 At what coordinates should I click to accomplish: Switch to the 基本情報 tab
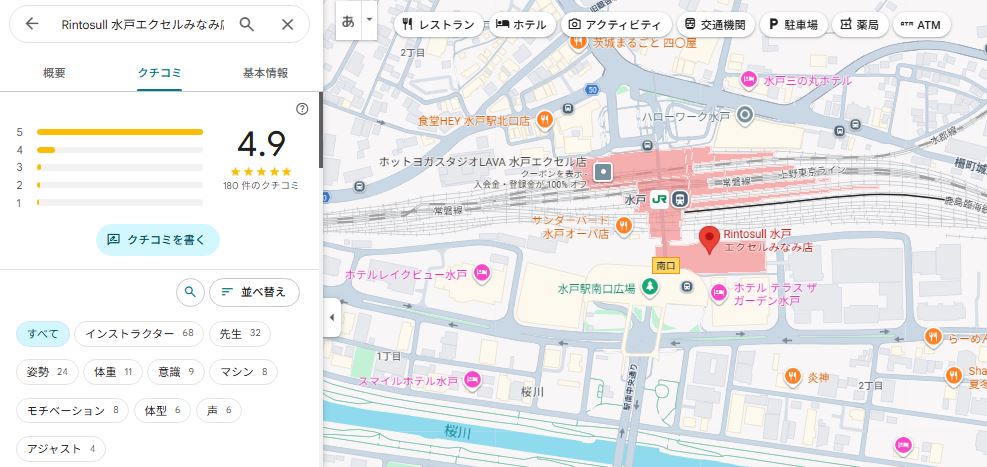pos(265,73)
